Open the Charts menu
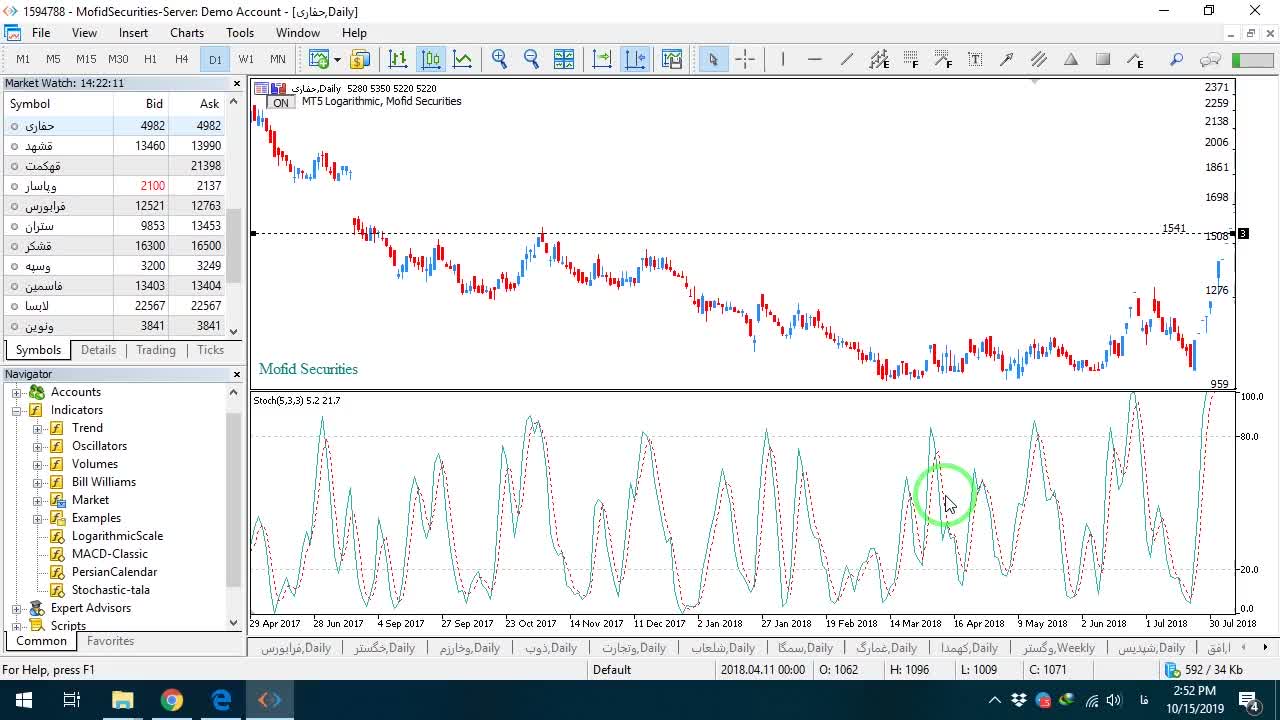The width and height of the screenshot is (1280, 720). 187,33
